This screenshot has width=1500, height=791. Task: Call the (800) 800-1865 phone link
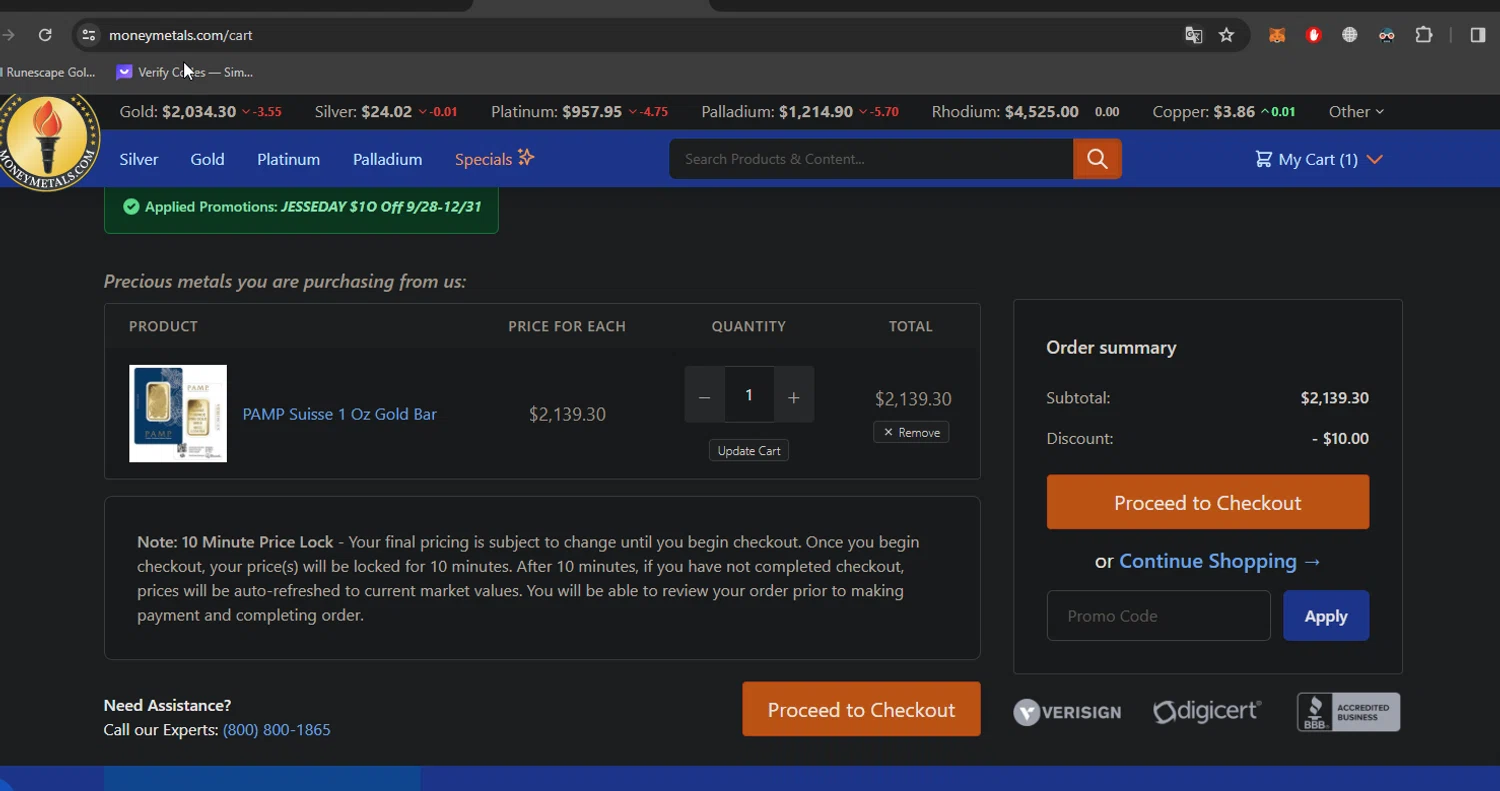[276, 730]
